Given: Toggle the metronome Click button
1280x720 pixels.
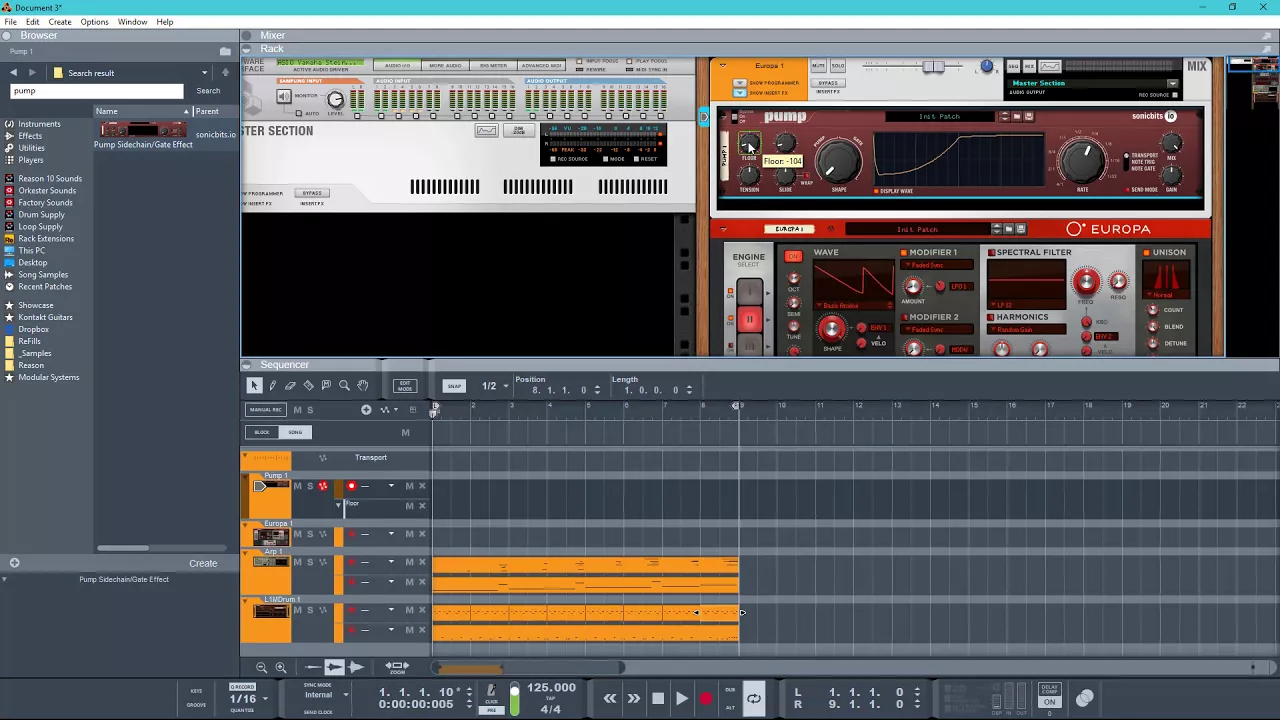Looking at the screenshot, I should [491, 691].
